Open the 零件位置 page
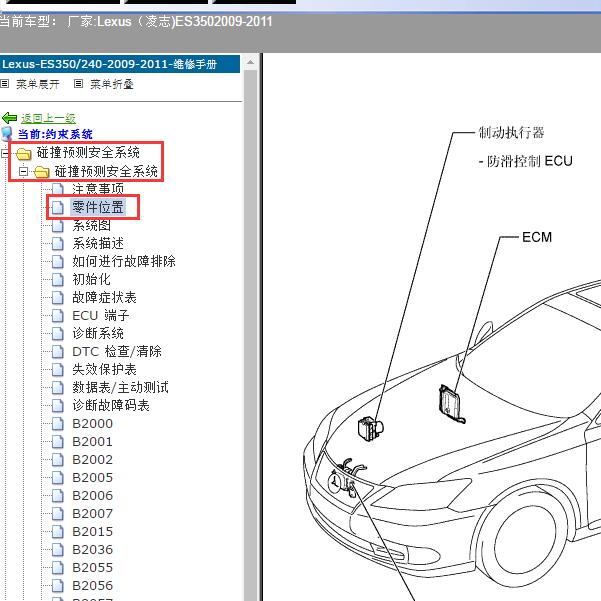Viewport: 601px width, 601px height. pos(98,207)
